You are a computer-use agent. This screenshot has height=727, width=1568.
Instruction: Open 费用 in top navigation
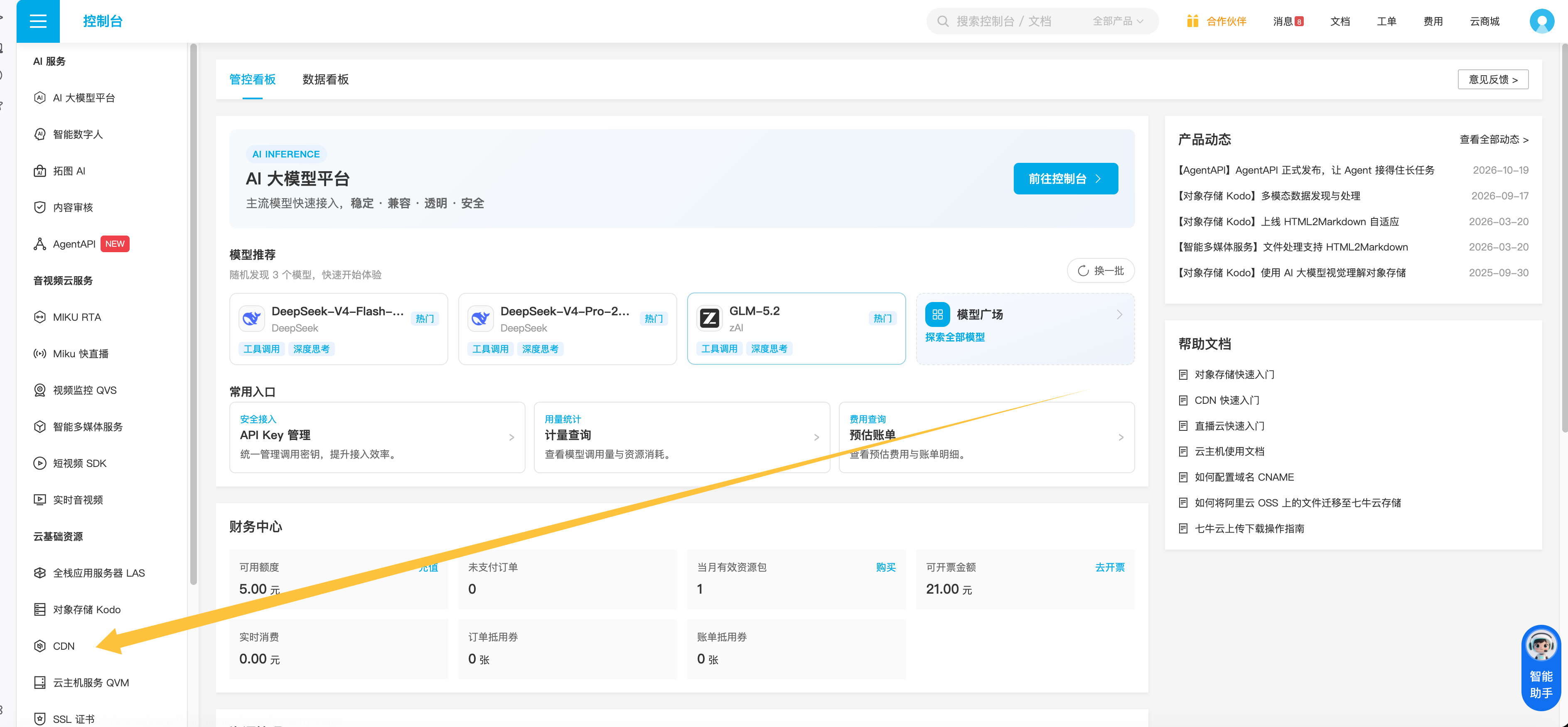pos(1433,21)
